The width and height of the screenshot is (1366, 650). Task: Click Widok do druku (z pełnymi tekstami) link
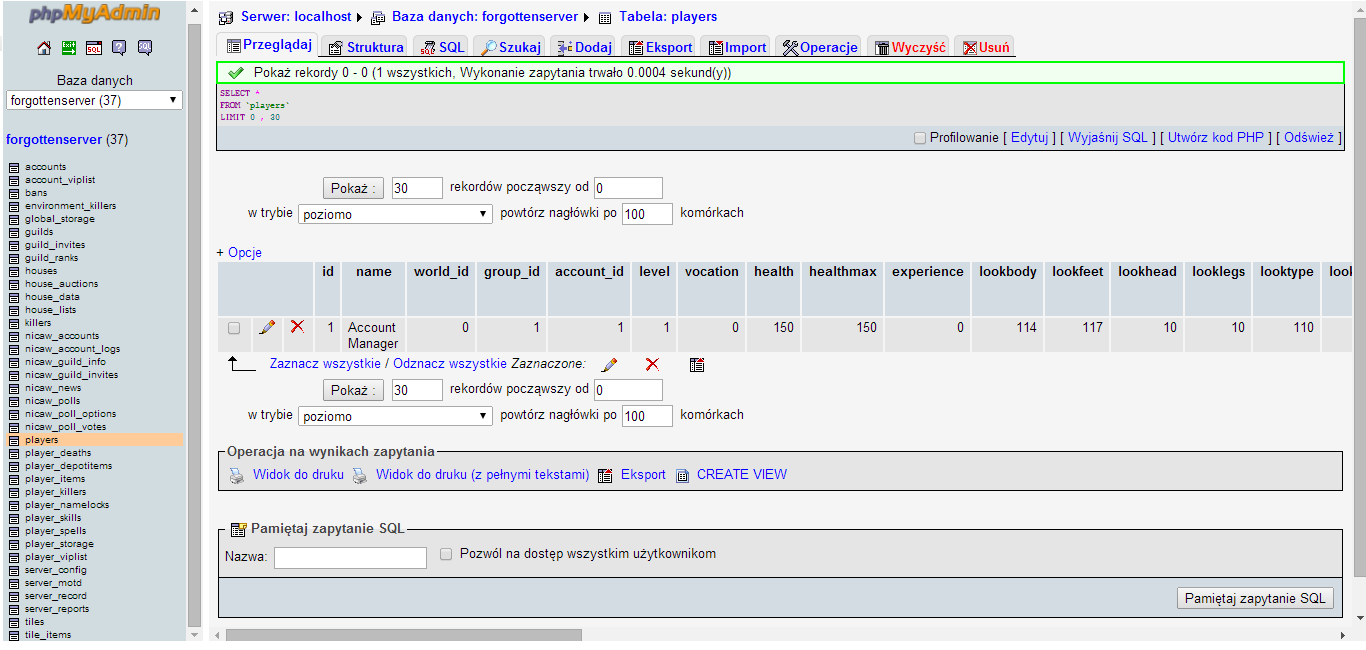pos(482,475)
